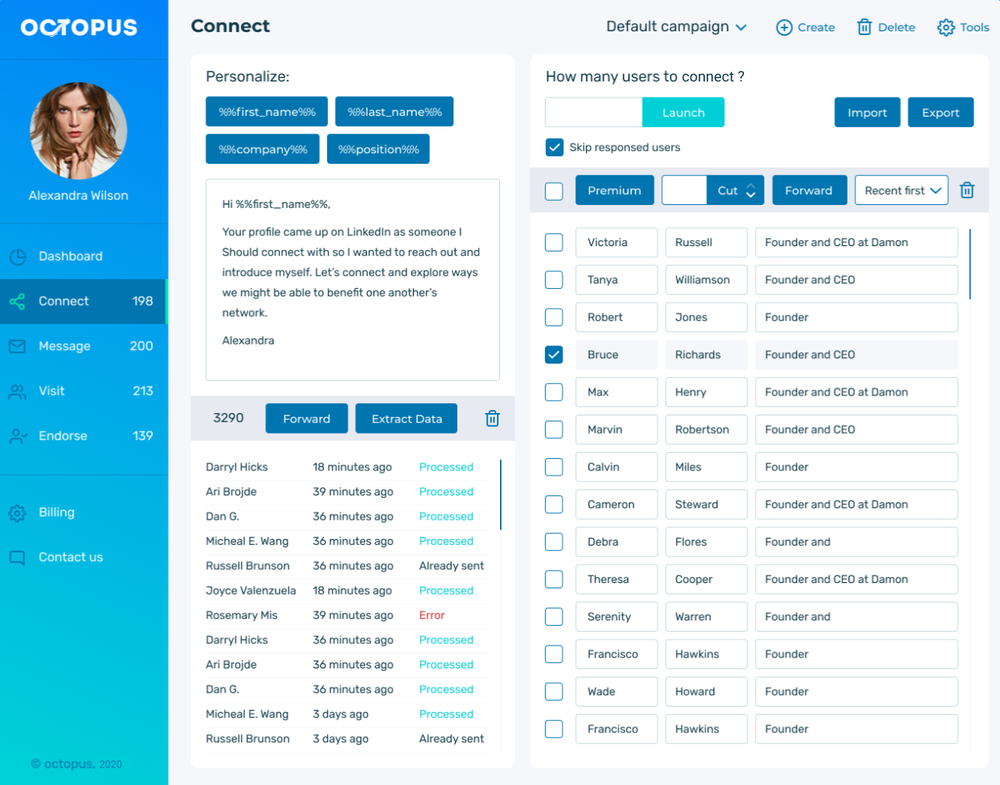Insert %%company%% placeholder
The image size is (1000, 785).
click(263, 149)
